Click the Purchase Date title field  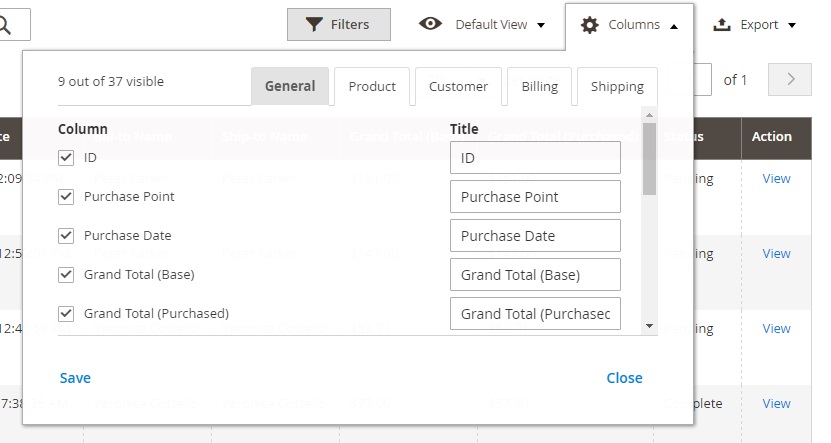535,235
